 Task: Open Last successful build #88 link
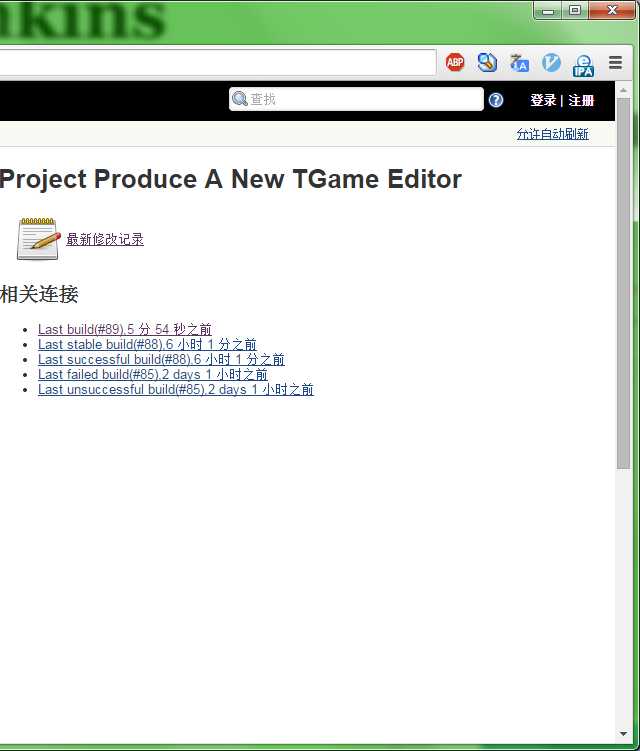click(x=161, y=359)
